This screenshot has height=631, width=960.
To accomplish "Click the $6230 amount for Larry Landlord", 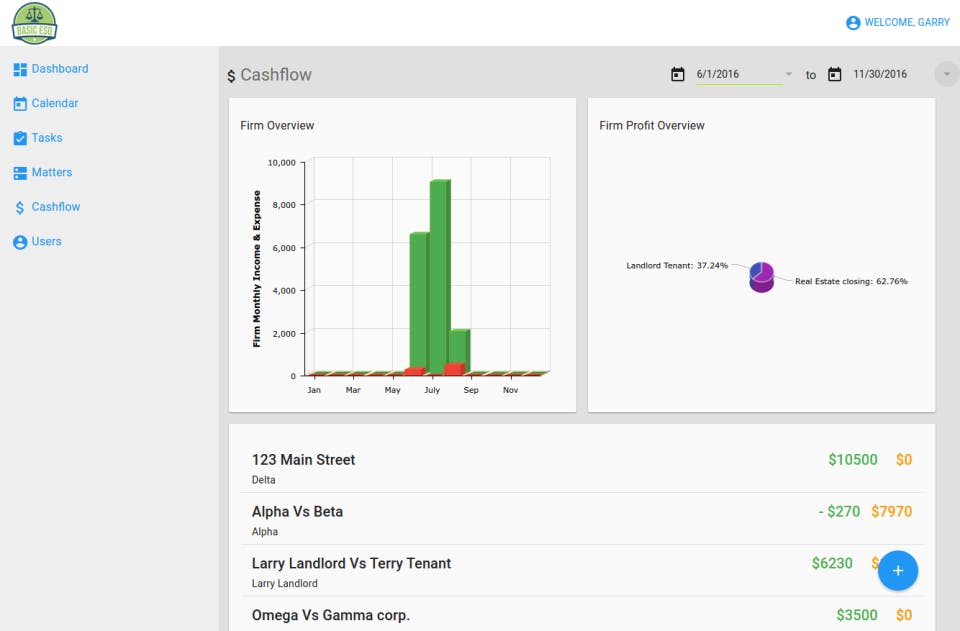I will (x=832, y=563).
